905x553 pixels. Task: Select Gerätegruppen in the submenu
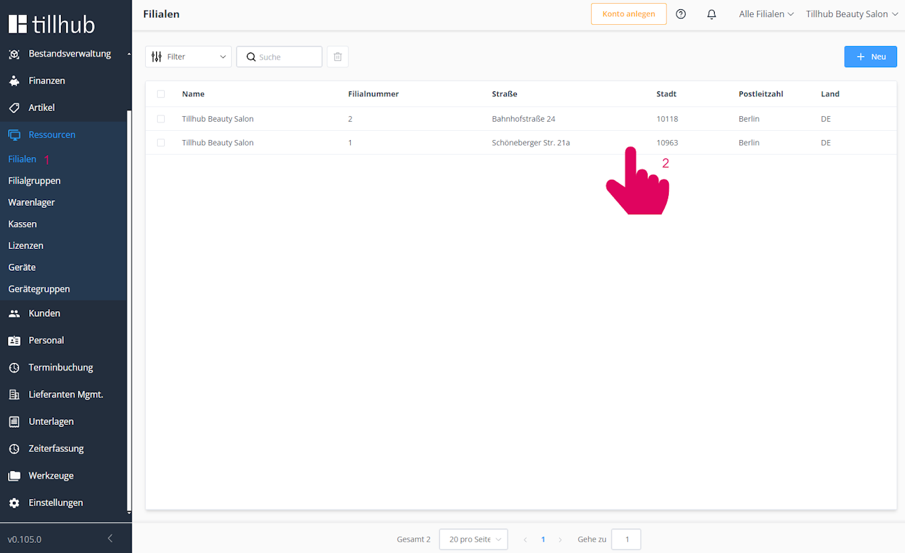[39, 289]
